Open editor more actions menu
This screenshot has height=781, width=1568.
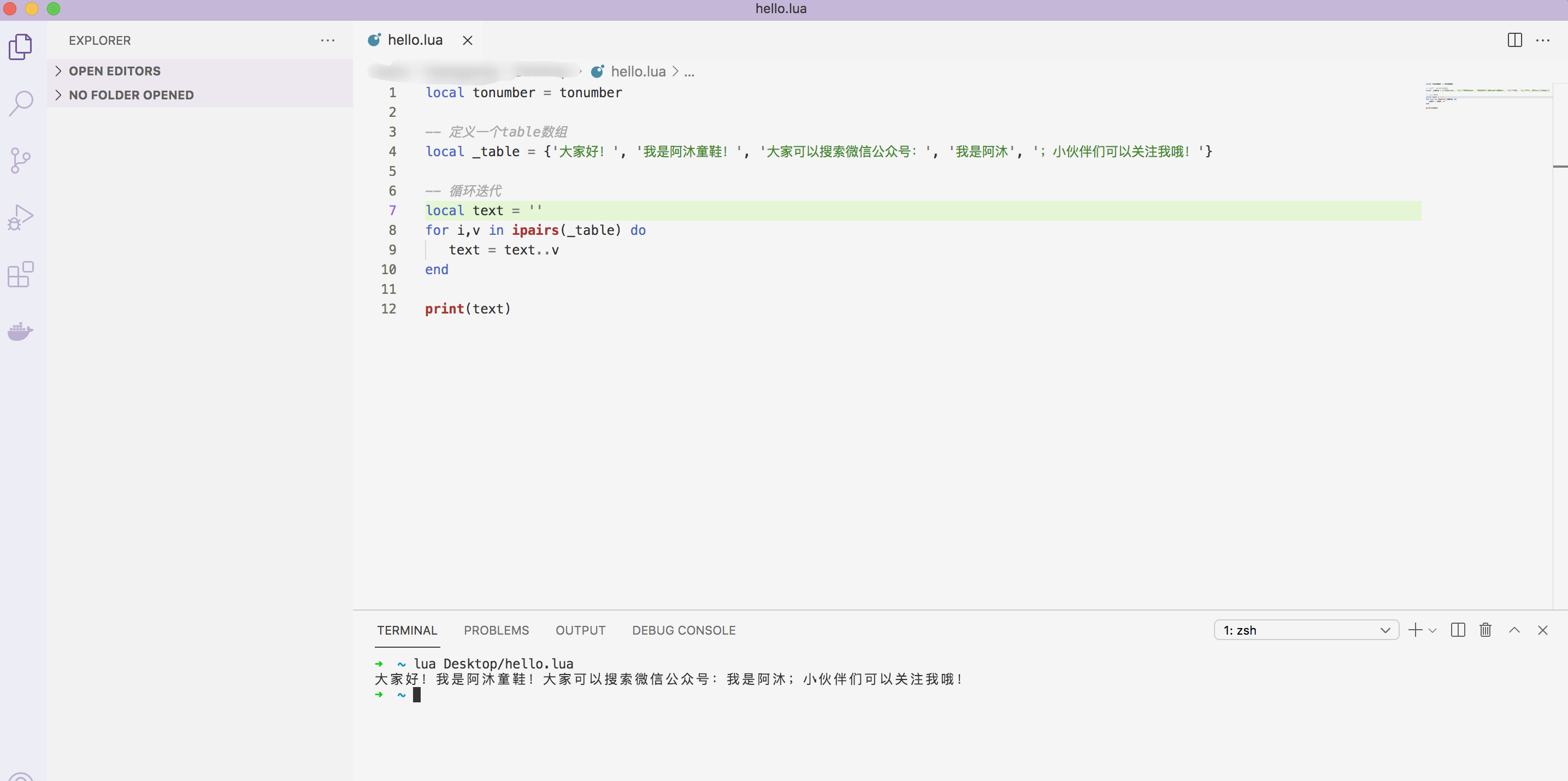click(x=1542, y=40)
